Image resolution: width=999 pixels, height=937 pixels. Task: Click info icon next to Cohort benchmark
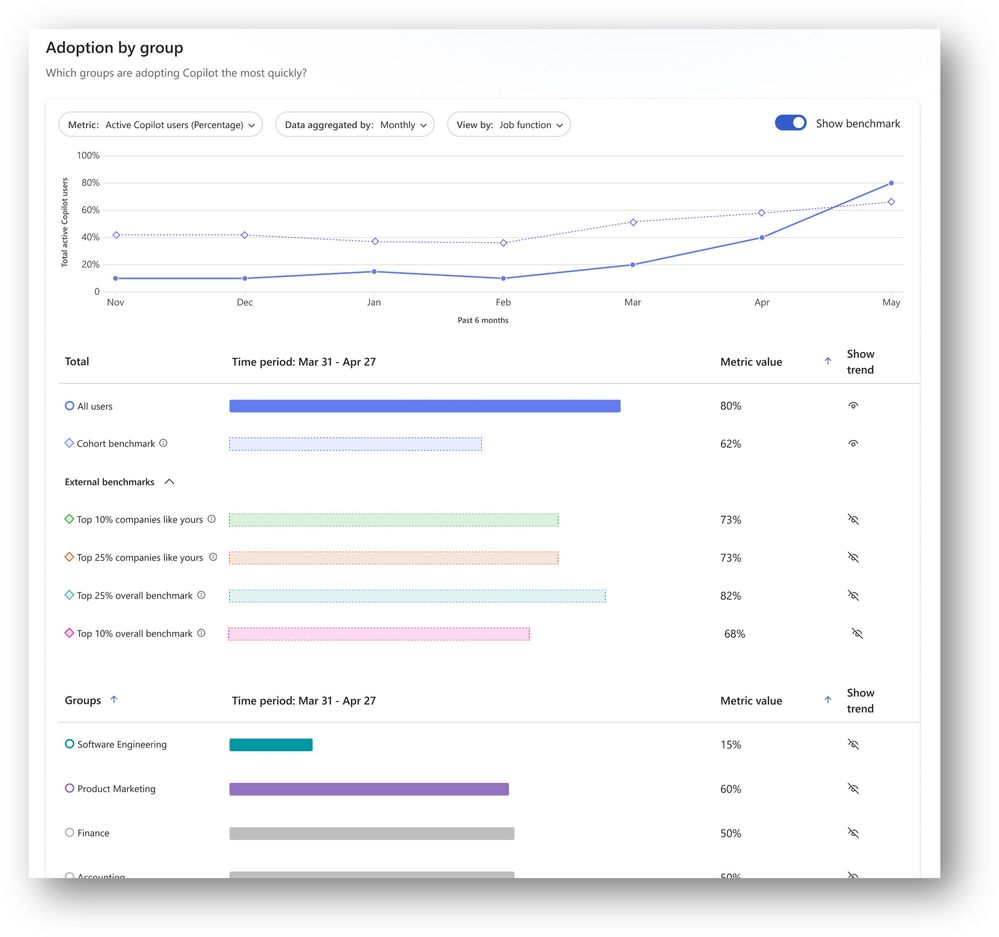click(163, 443)
